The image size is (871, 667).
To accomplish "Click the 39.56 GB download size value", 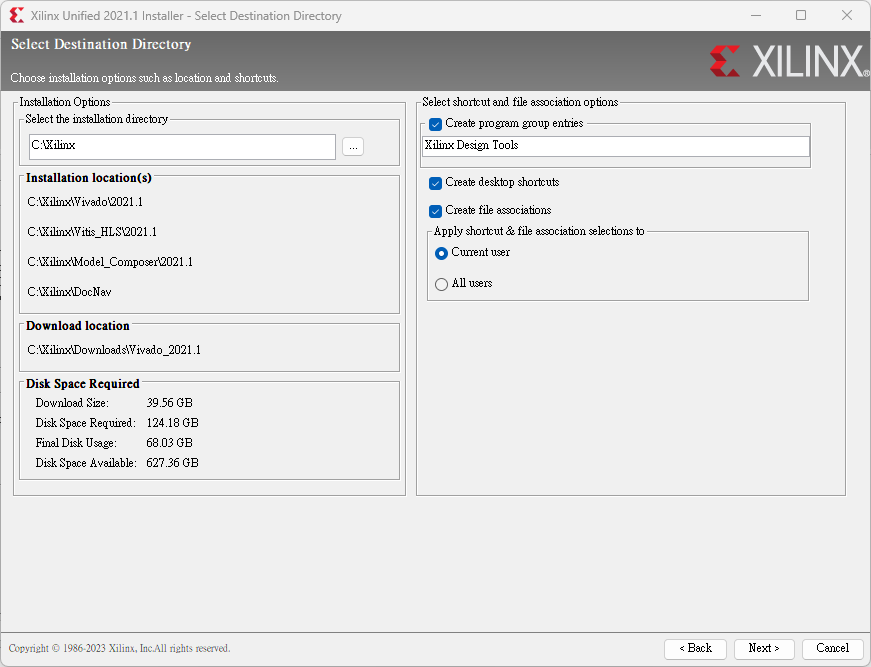I will coord(169,403).
